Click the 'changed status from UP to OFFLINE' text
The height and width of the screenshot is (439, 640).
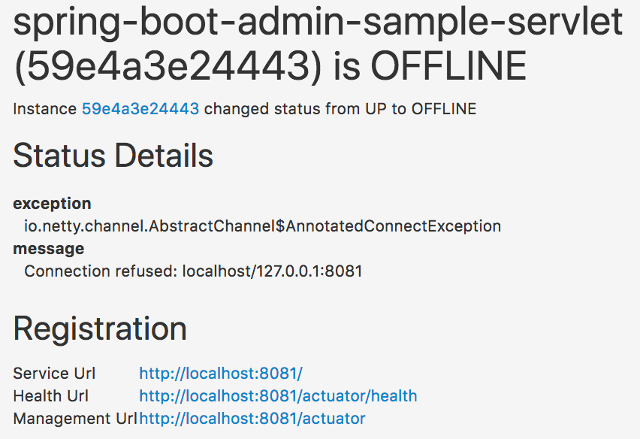(340, 107)
